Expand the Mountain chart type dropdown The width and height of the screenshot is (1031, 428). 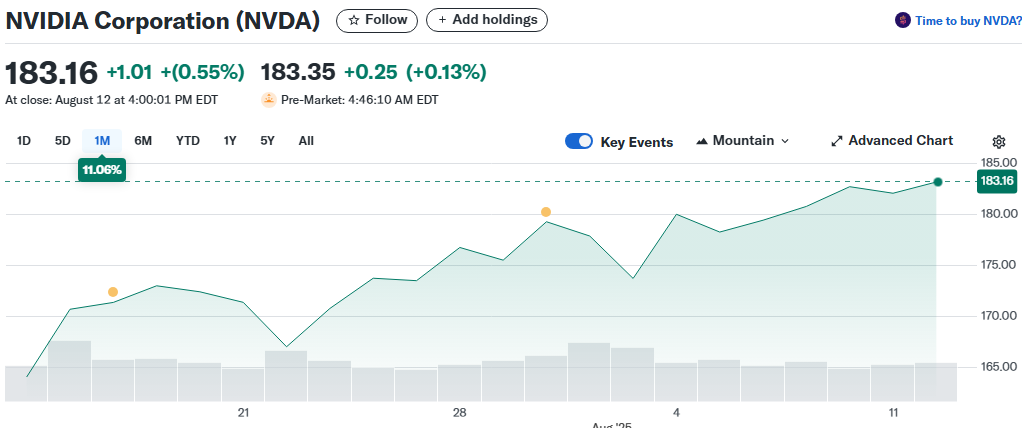click(742, 141)
